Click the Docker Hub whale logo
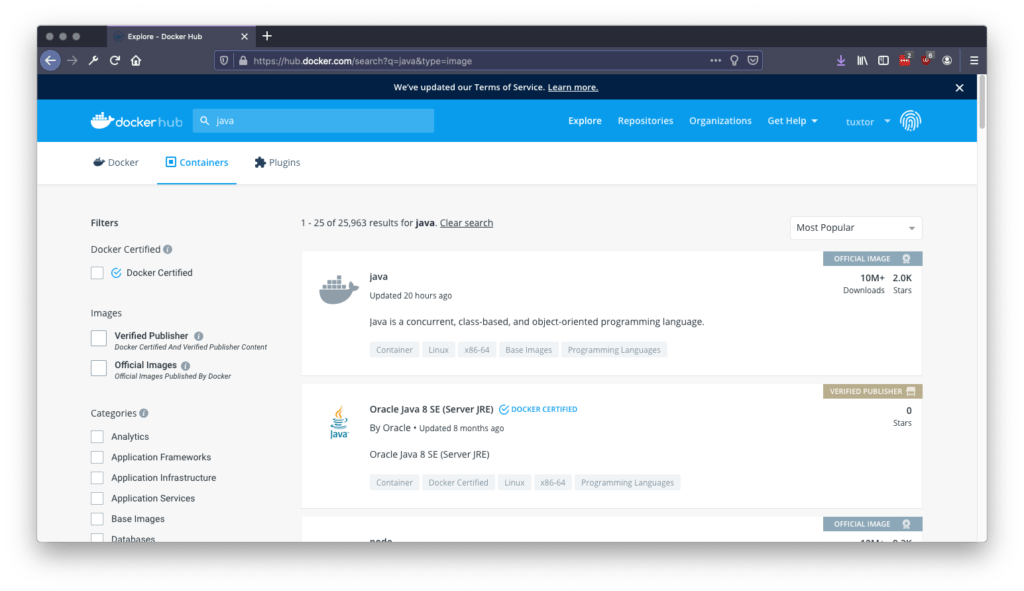 (136, 121)
